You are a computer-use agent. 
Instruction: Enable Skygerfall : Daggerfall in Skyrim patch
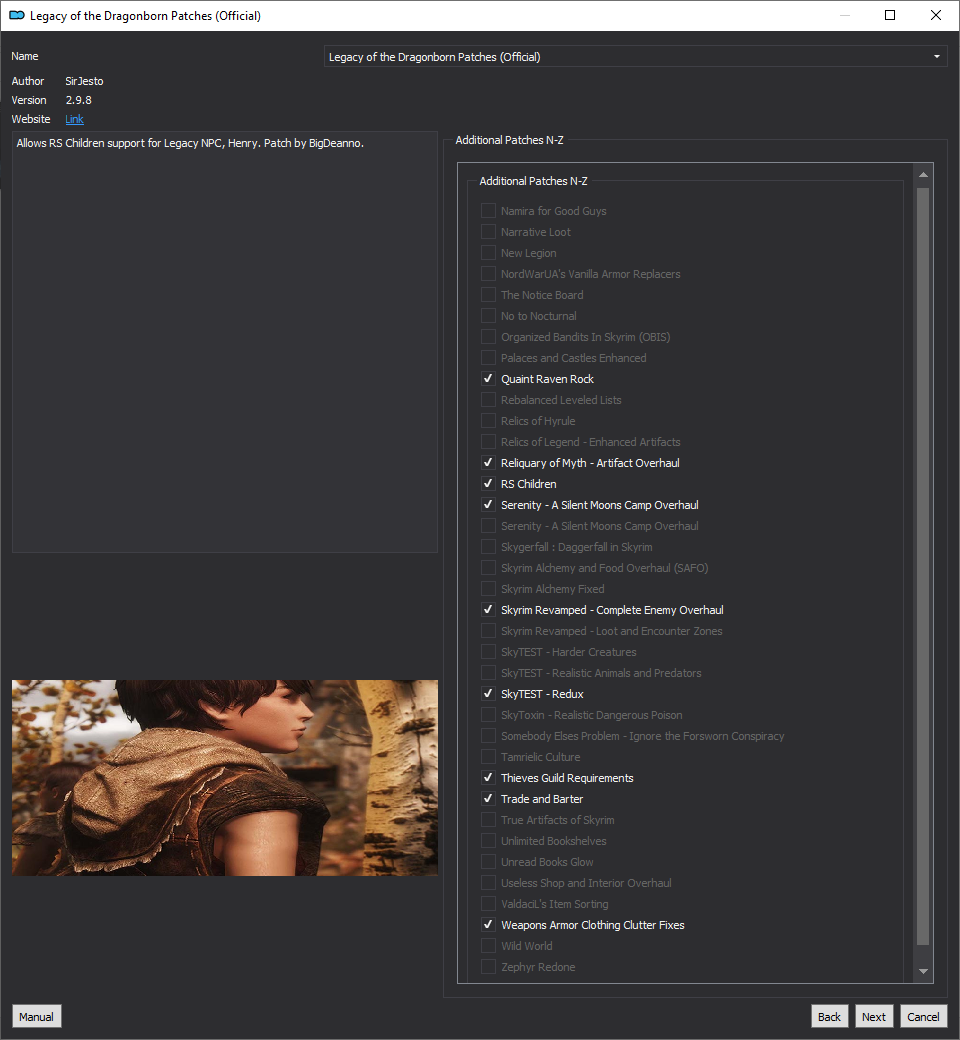click(x=488, y=547)
